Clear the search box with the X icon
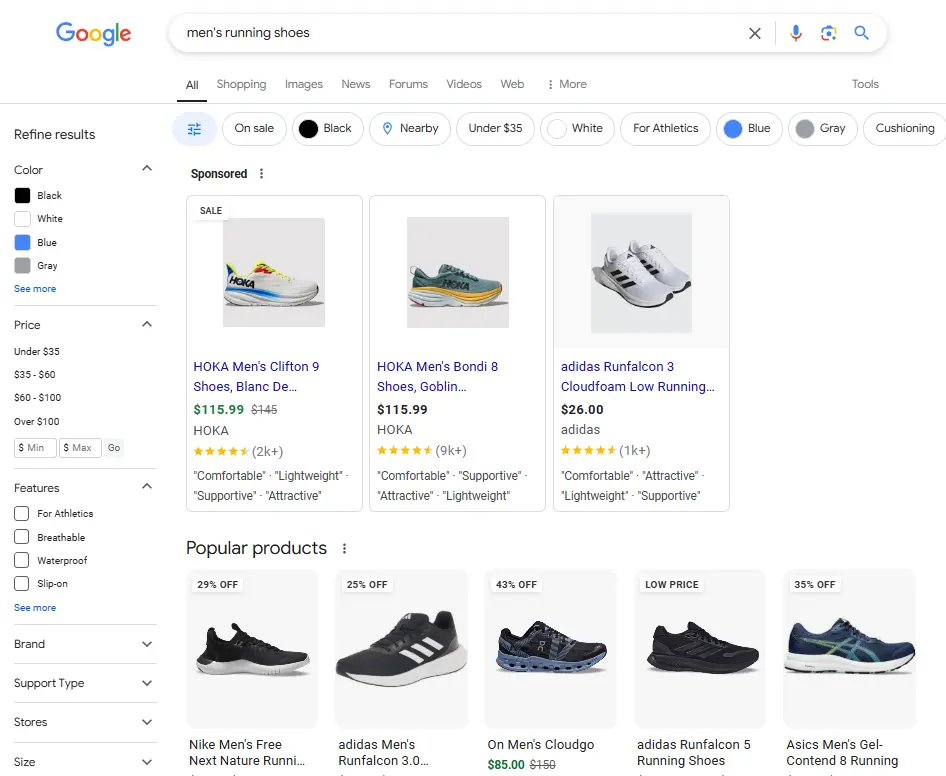This screenshot has height=776, width=946. [755, 33]
